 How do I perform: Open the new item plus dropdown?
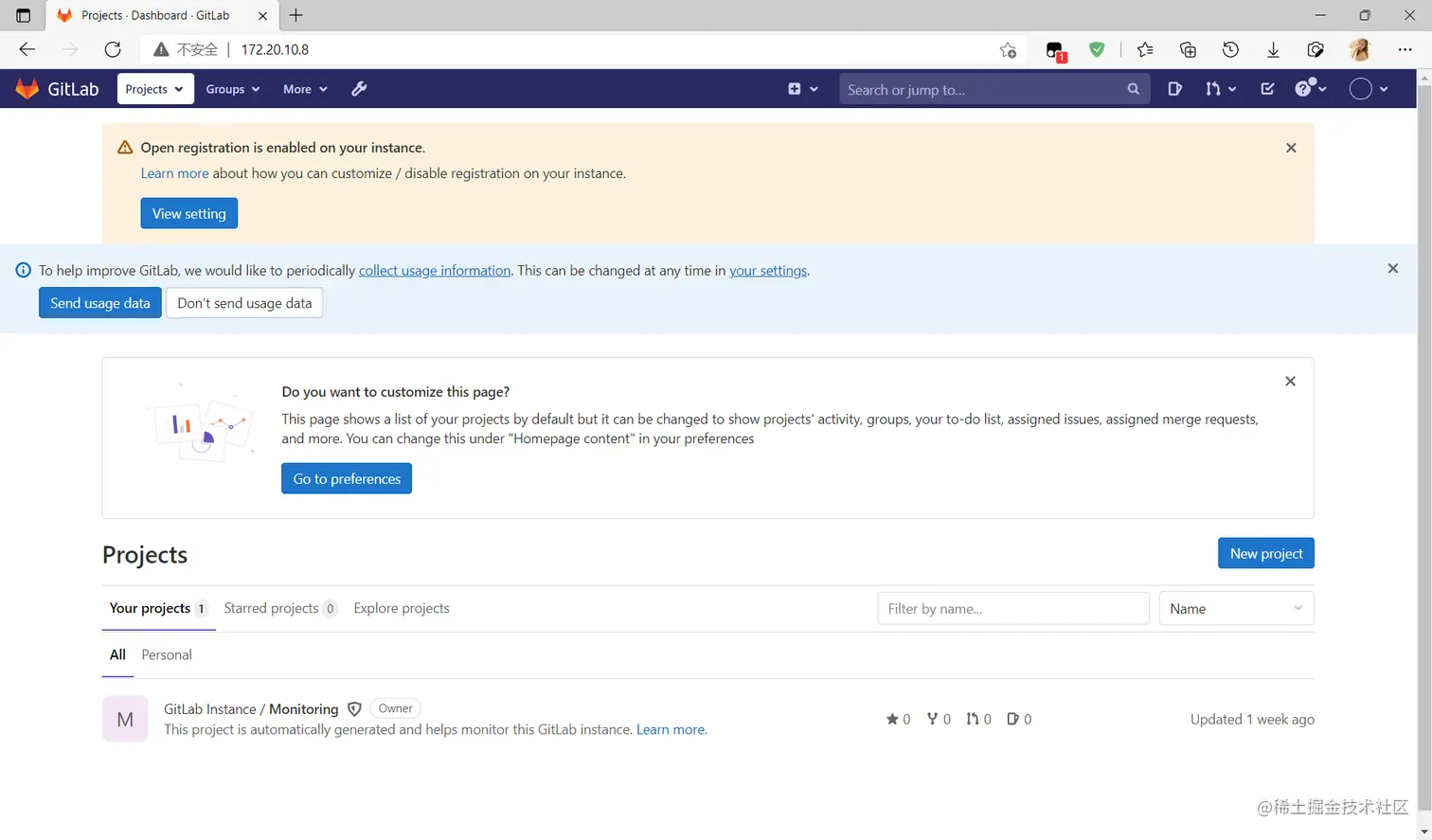pos(802,89)
